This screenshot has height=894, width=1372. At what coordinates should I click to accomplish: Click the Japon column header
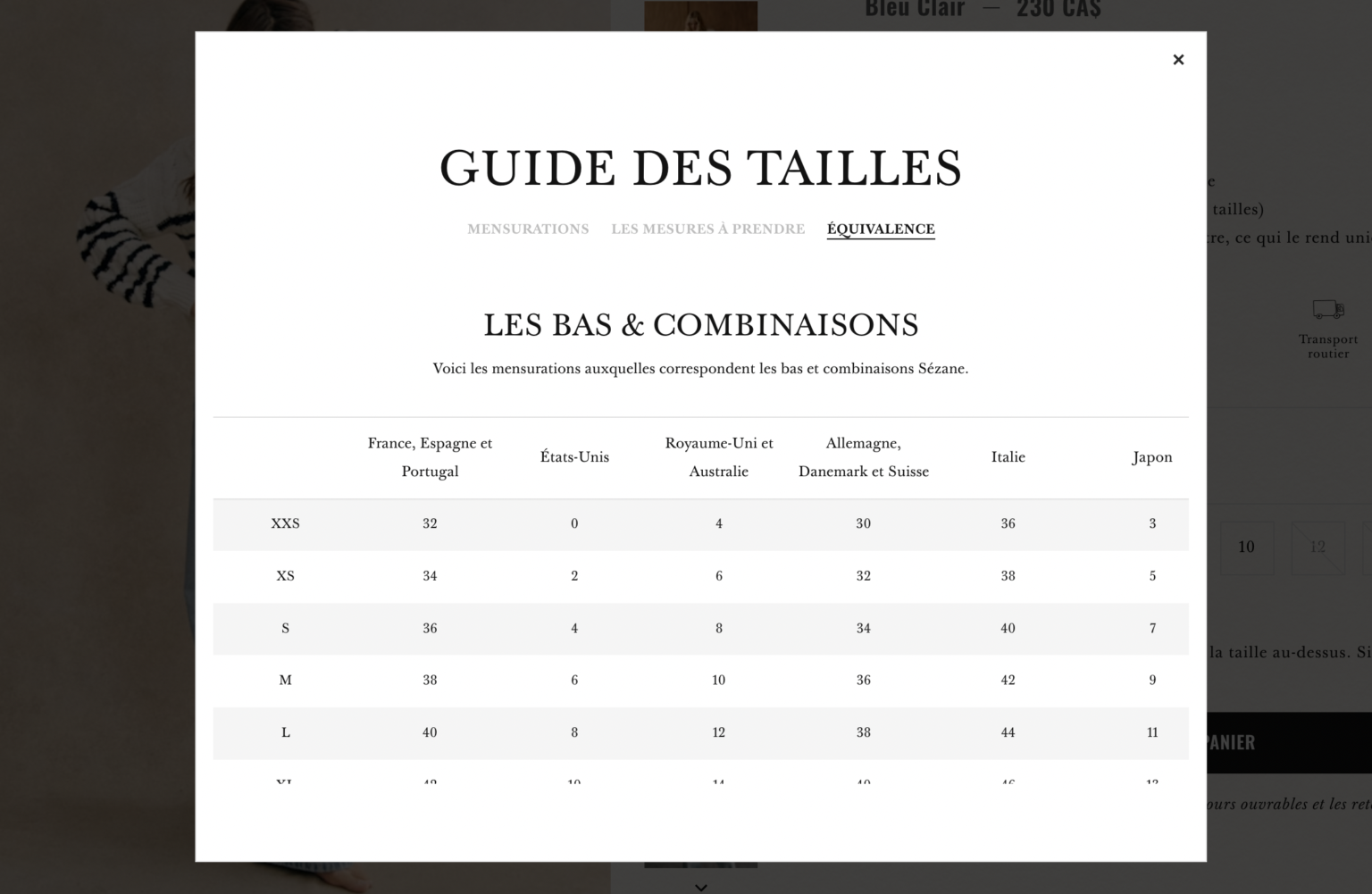pyautogui.click(x=1152, y=457)
